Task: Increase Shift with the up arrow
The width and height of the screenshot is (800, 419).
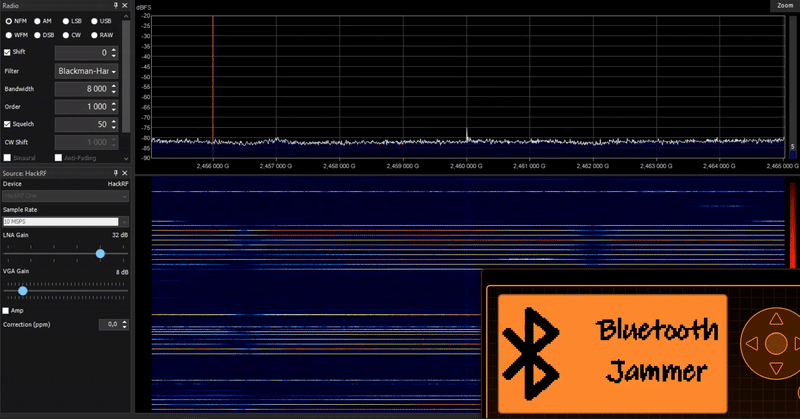Action: pos(114,50)
